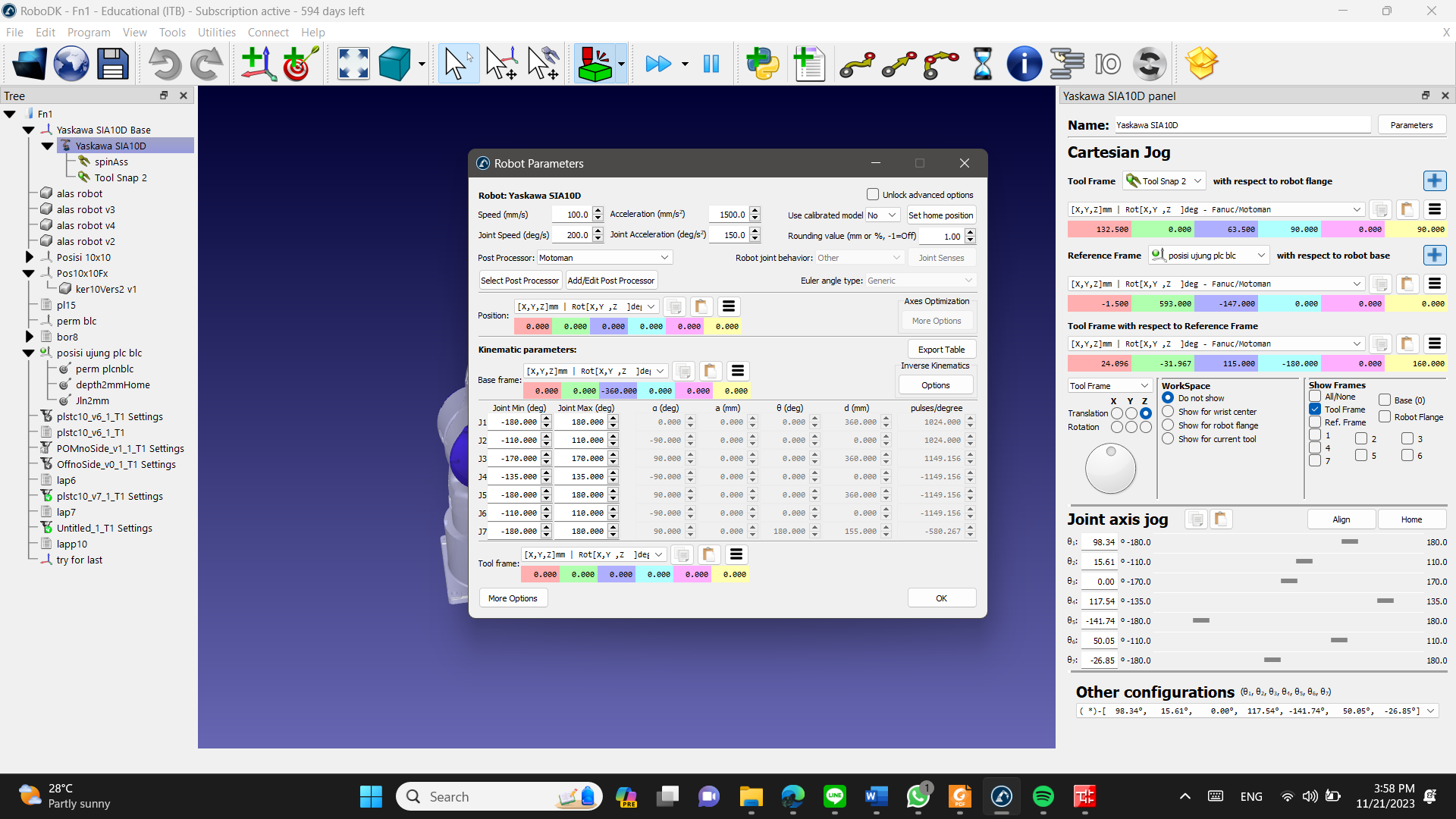The image size is (1456, 819).
Task: Open the Reference Frame posisi ujung dropdown
Action: [x=1209, y=256]
